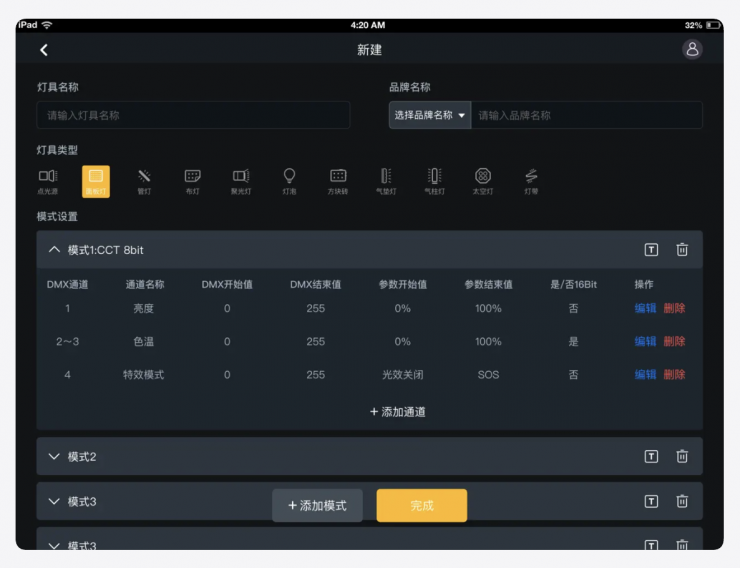This screenshot has height=568, width=740.
Task: Choose the 管灯 tube light icon
Action: click(x=144, y=180)
